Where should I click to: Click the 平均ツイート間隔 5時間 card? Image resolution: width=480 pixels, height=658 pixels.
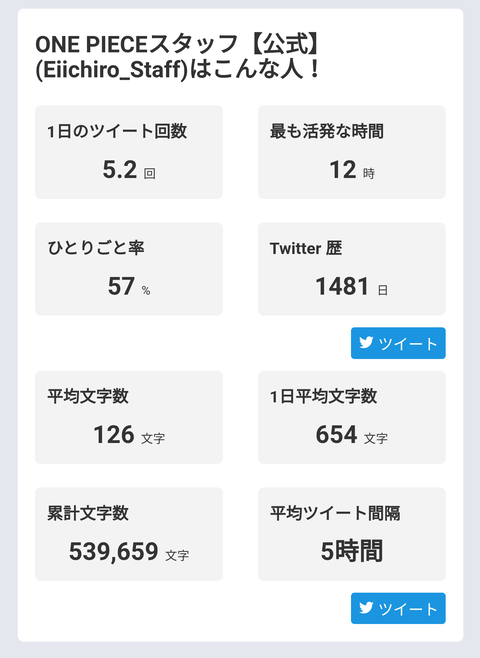(x=352, y=534)
